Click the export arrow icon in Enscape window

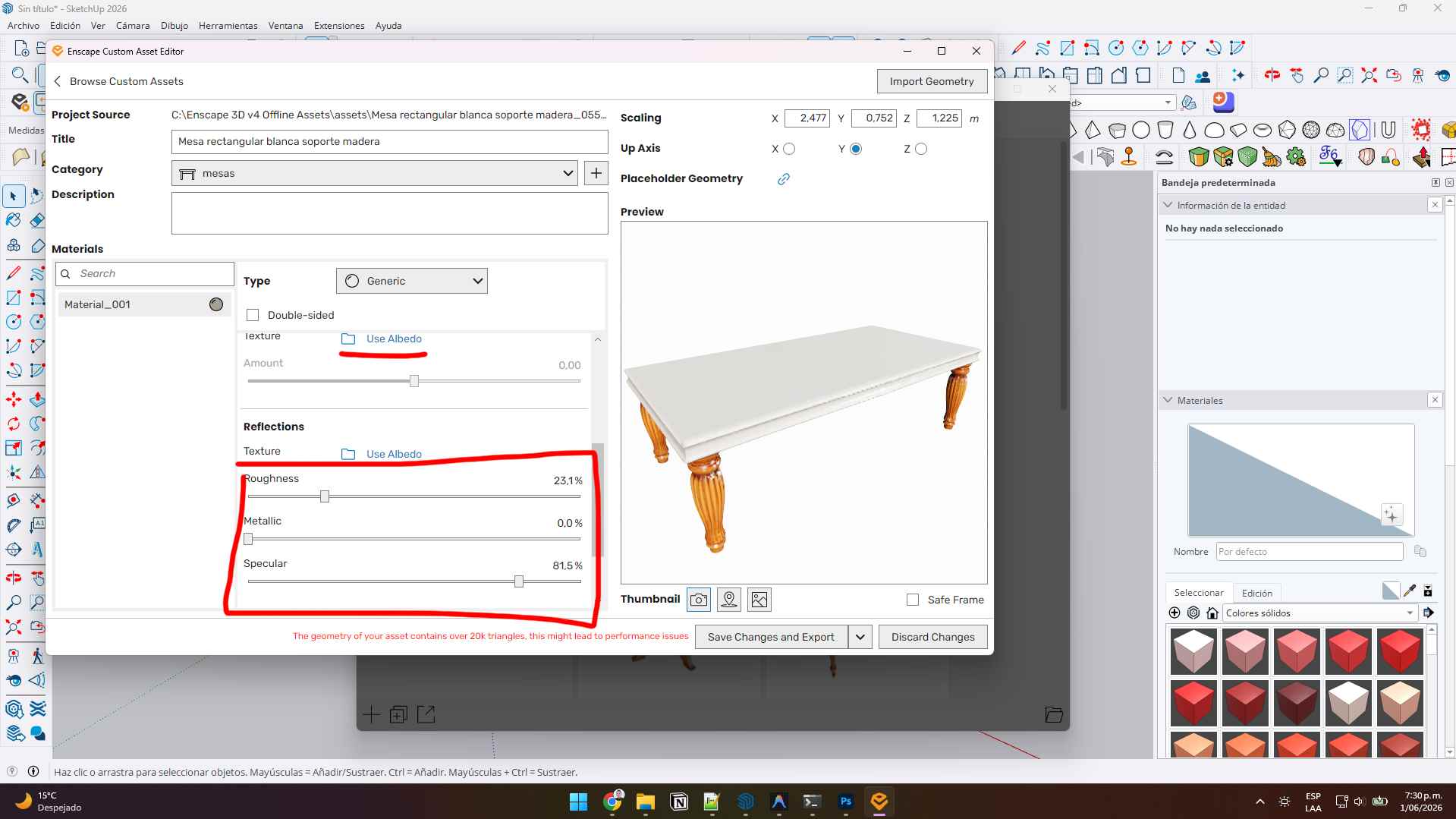pyautogui.click(x=426, y=714)
